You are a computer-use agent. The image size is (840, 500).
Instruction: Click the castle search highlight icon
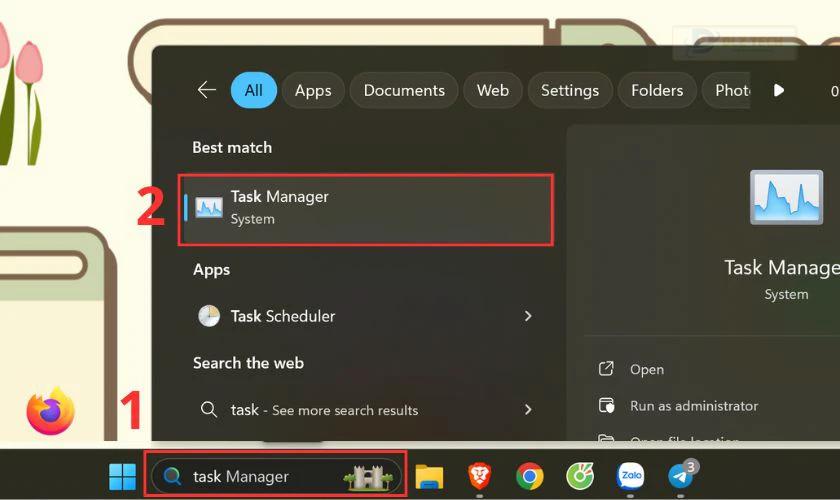point(368,476)
